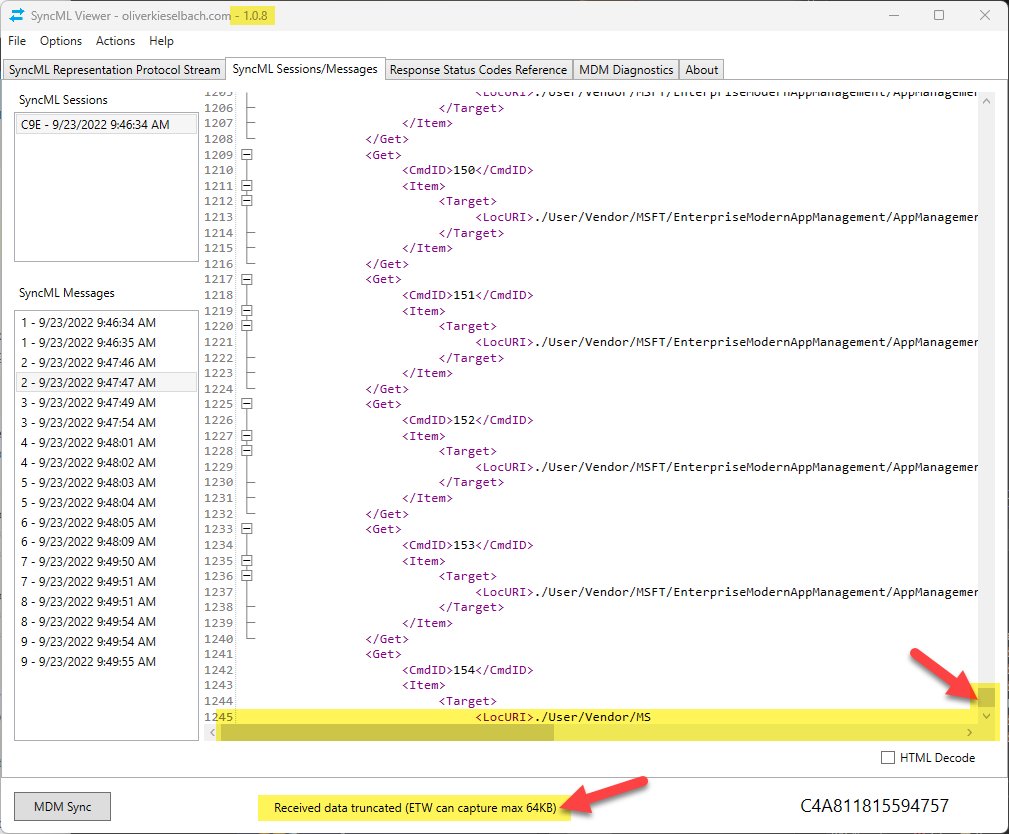The width and height of the screenshot is (1009, 834).
Task: Collapse the Get block at line 1233
Action: [x=247, y=528]
